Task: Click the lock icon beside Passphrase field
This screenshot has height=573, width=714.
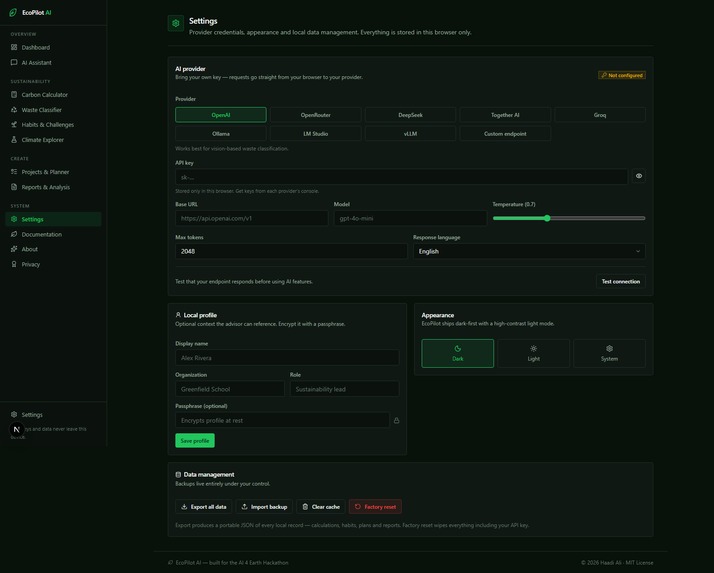Action: (397, 420)
